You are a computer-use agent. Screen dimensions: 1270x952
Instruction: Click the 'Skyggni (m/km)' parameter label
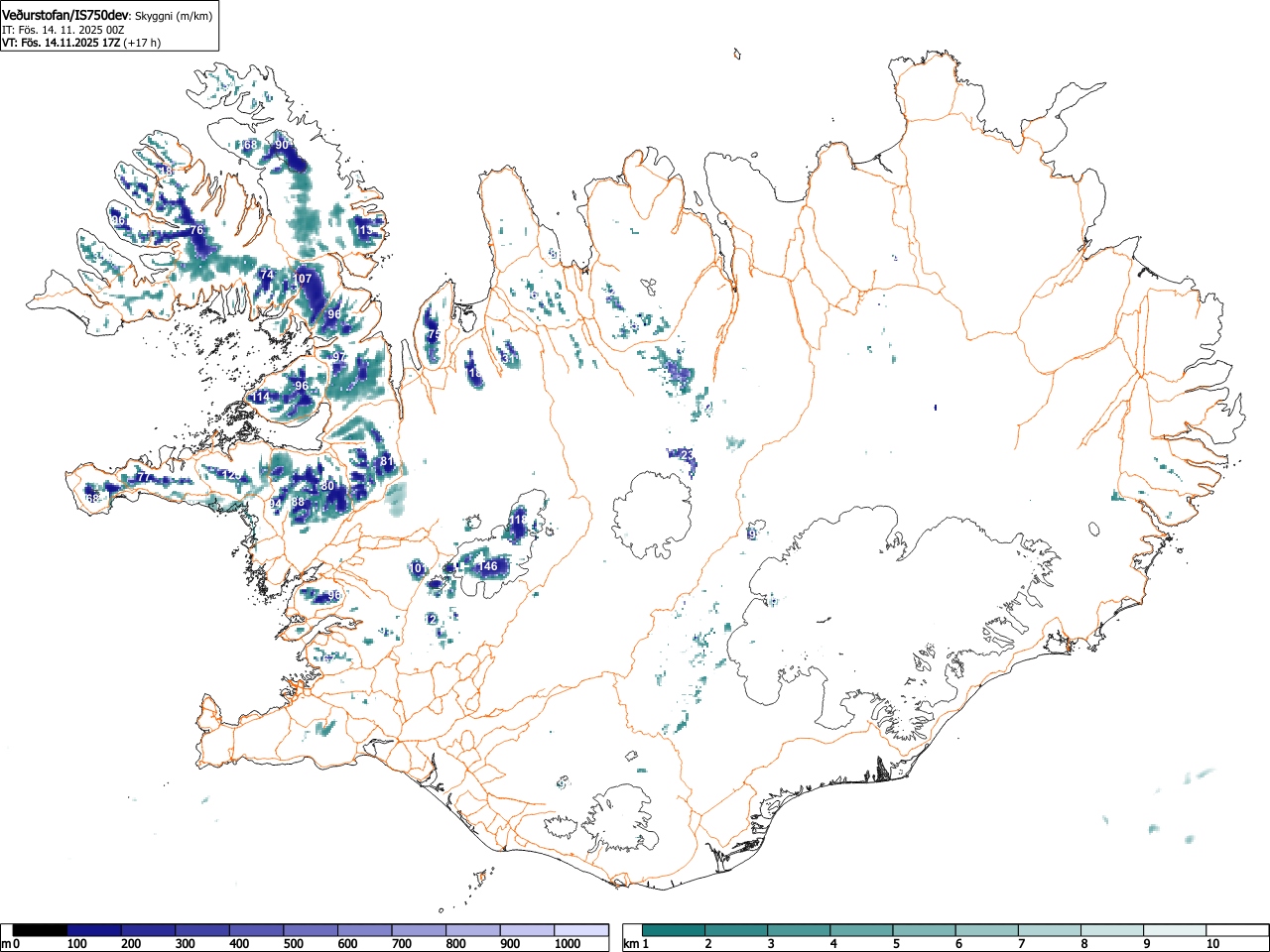click(174, 16)
